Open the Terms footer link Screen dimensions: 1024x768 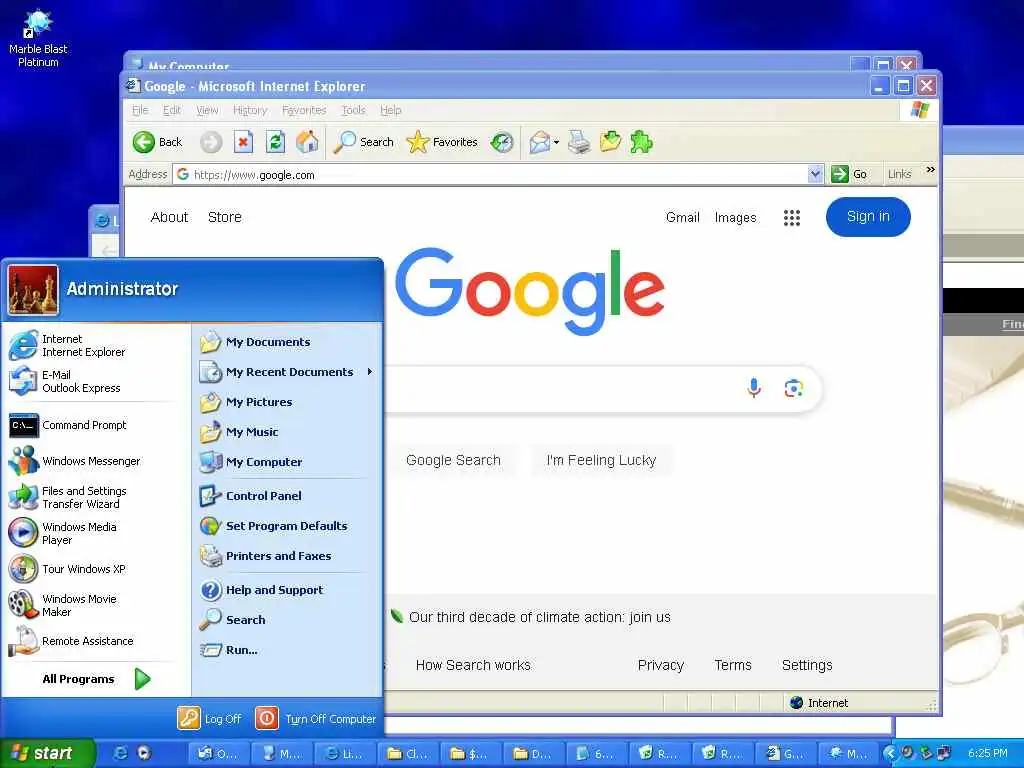click(733, 665)
